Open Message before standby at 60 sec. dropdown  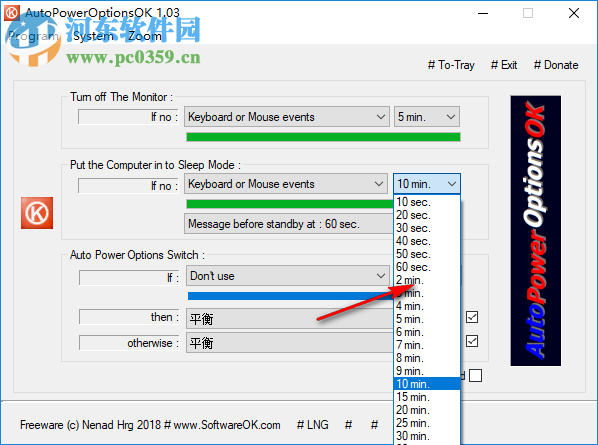289,224
